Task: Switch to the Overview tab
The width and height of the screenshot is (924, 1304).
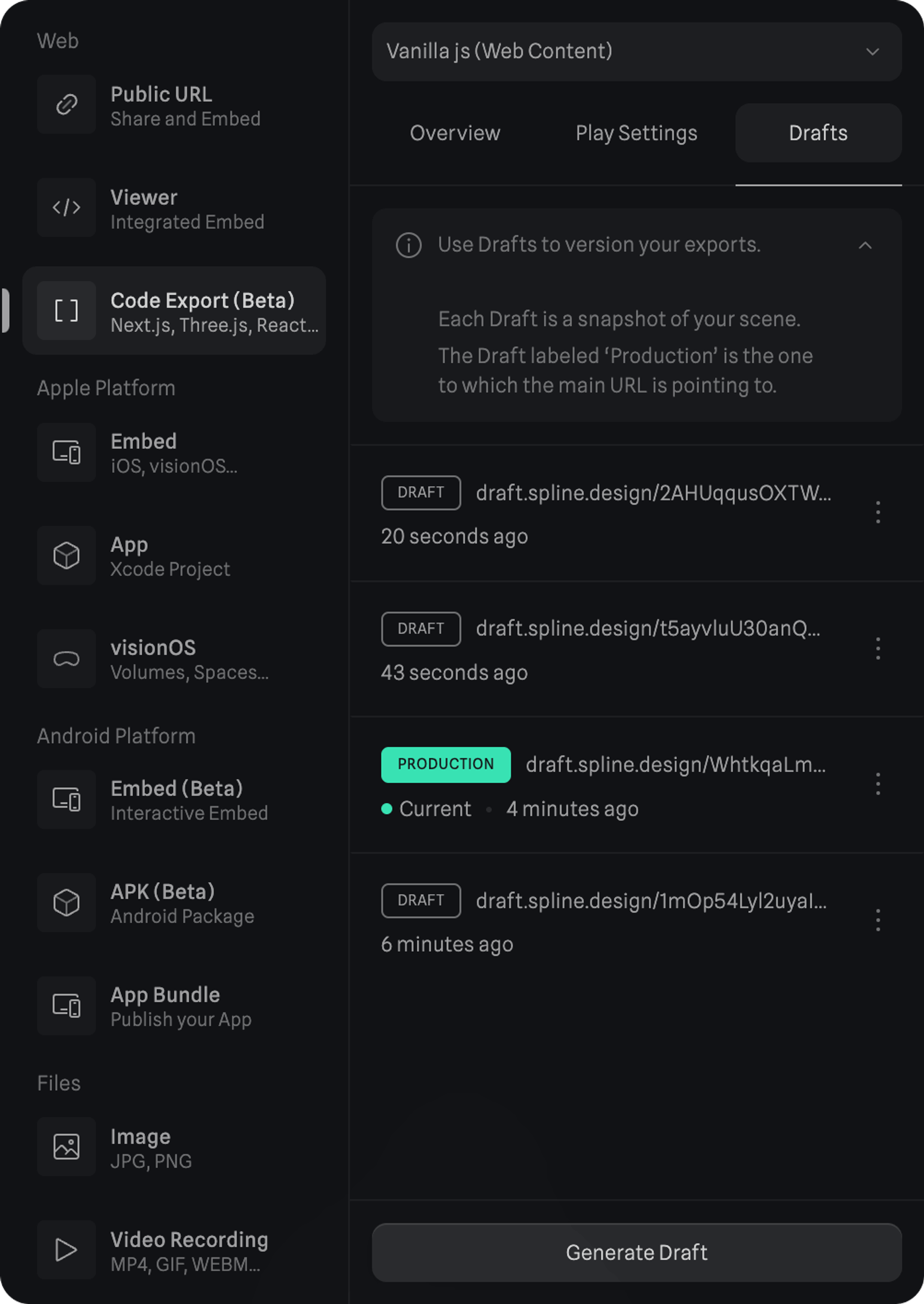Action: click(455, 133)
